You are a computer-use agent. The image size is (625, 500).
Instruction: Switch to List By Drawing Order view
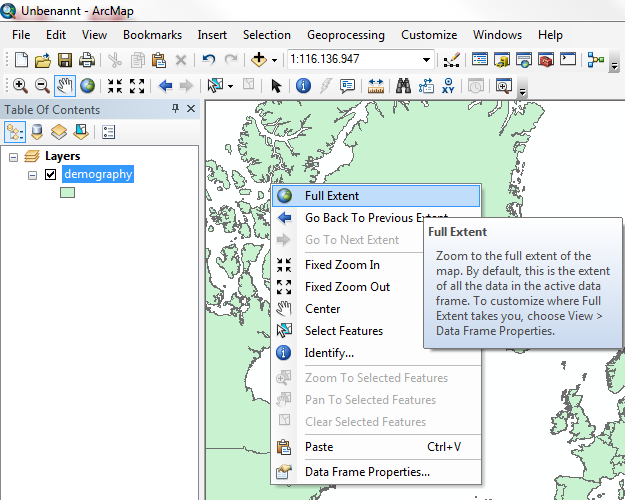click(x=15, y=132)
